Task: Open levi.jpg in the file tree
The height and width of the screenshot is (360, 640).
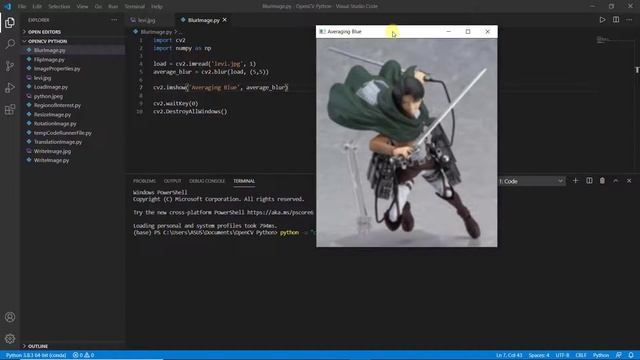Action: [x=42, y=78]
